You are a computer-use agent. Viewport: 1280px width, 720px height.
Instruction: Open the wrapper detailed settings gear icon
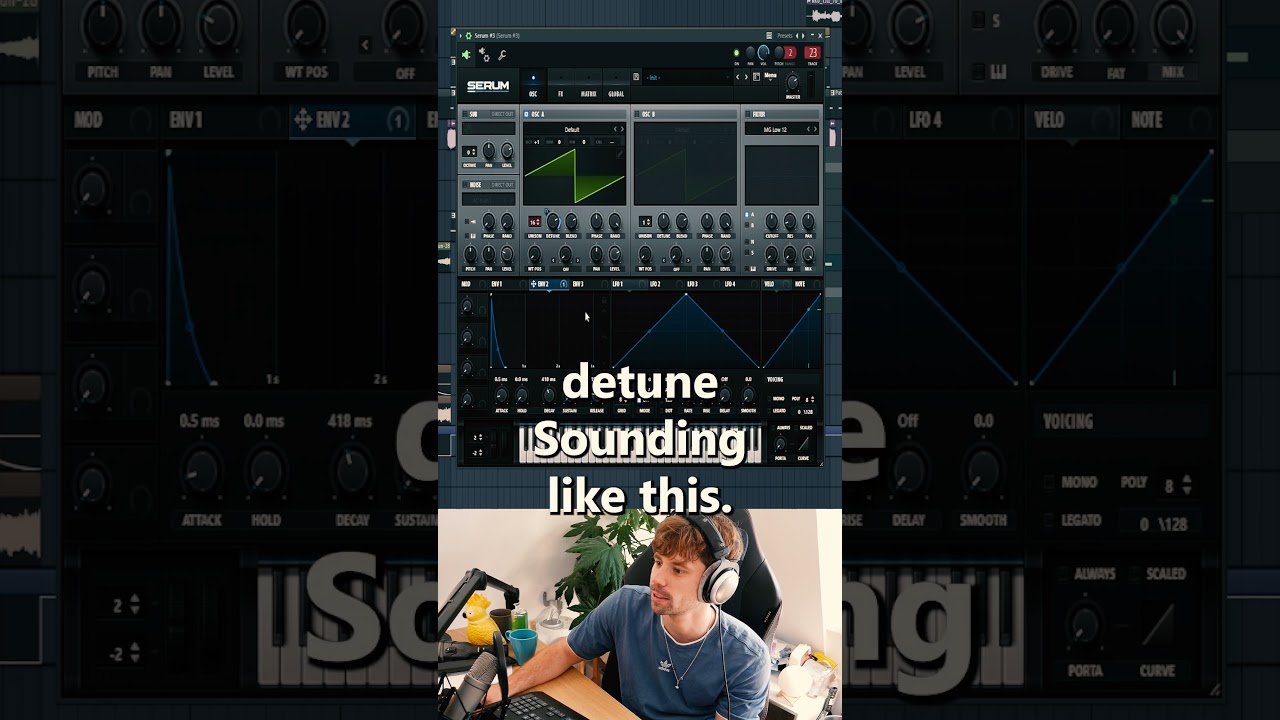[x=484, y=55]
